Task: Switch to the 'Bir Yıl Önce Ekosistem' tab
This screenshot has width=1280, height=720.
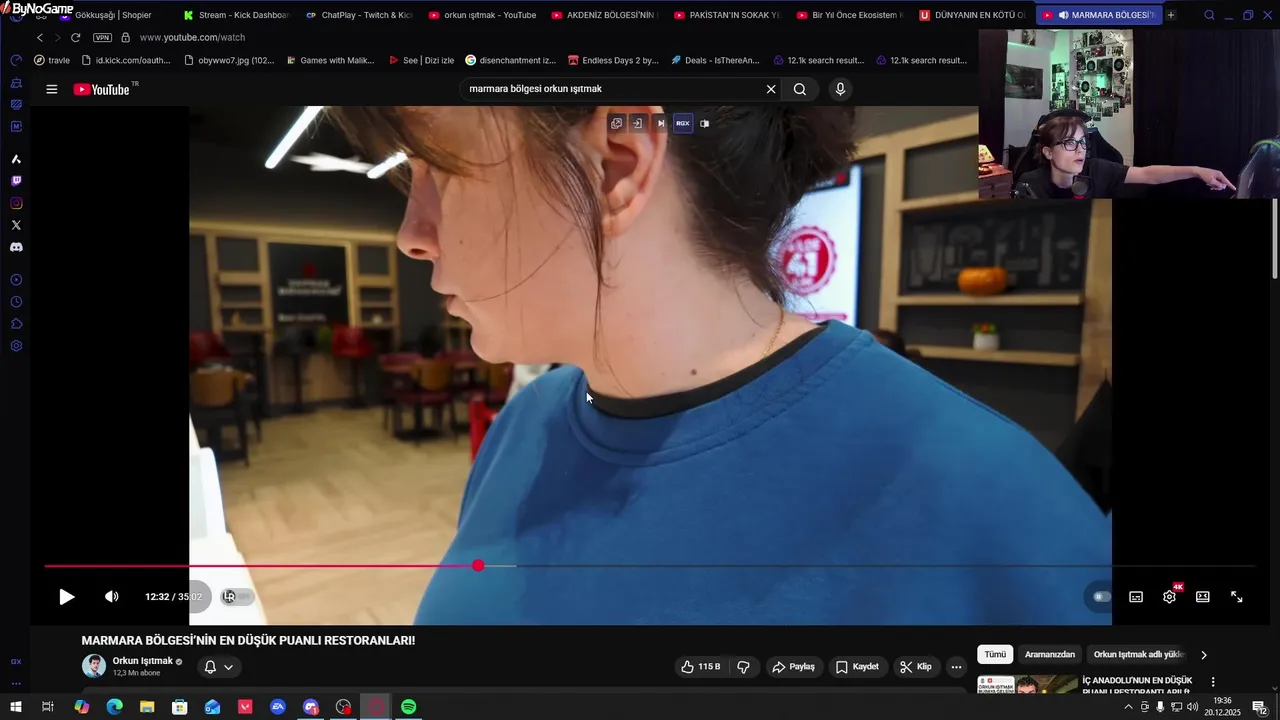Action: (x=849, y=15)
